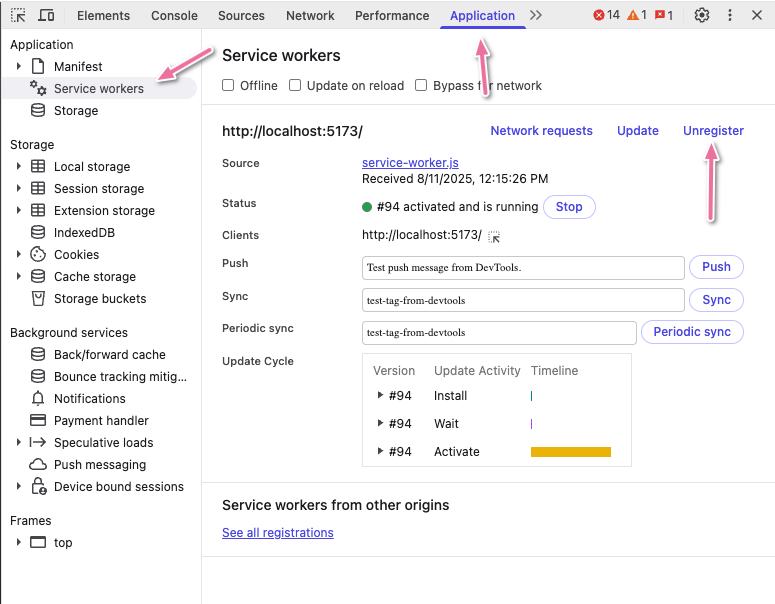Expand the Manifest tree item

pyautogui.click(x=19, y=66)
